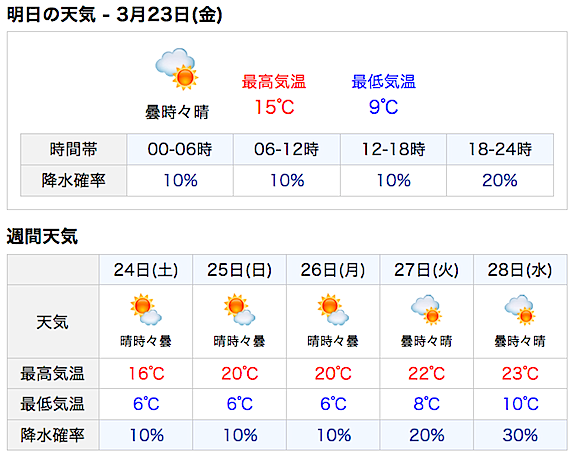Click the 降水確率 row label in weekly table
This screenshot has width=576, height=459.
point(53,435)
